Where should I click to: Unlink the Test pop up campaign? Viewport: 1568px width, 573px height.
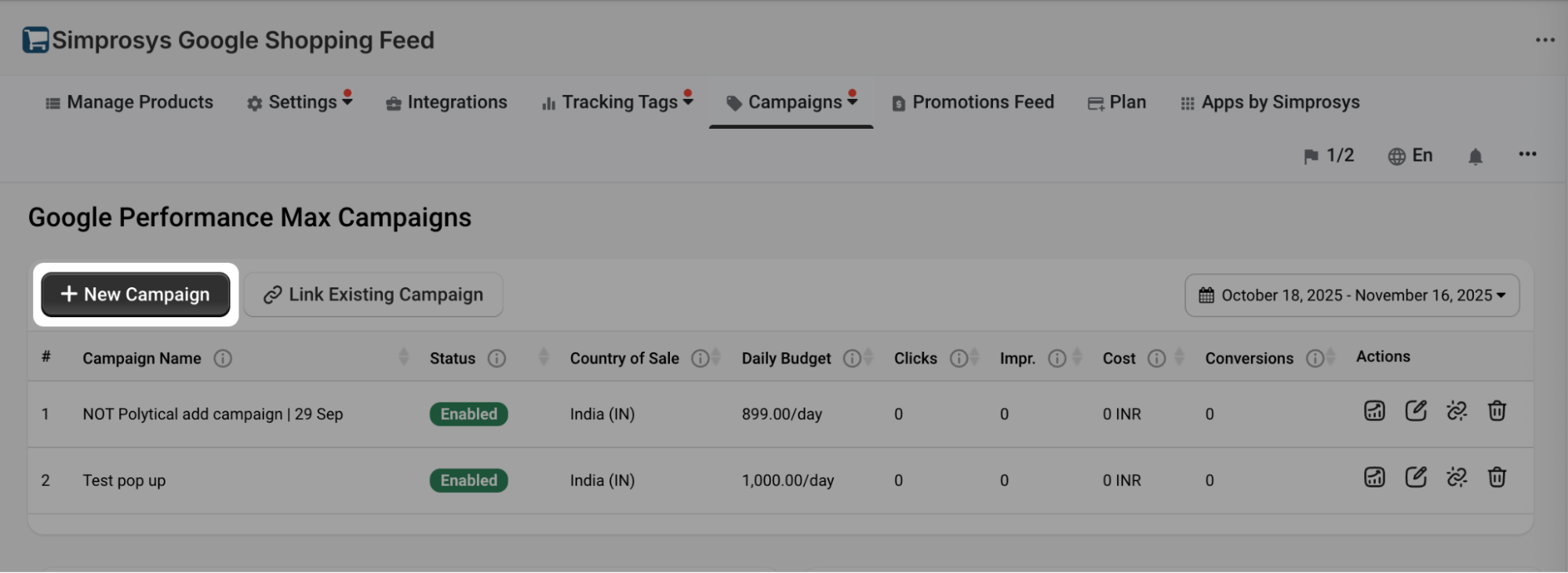click(1457, 478)
